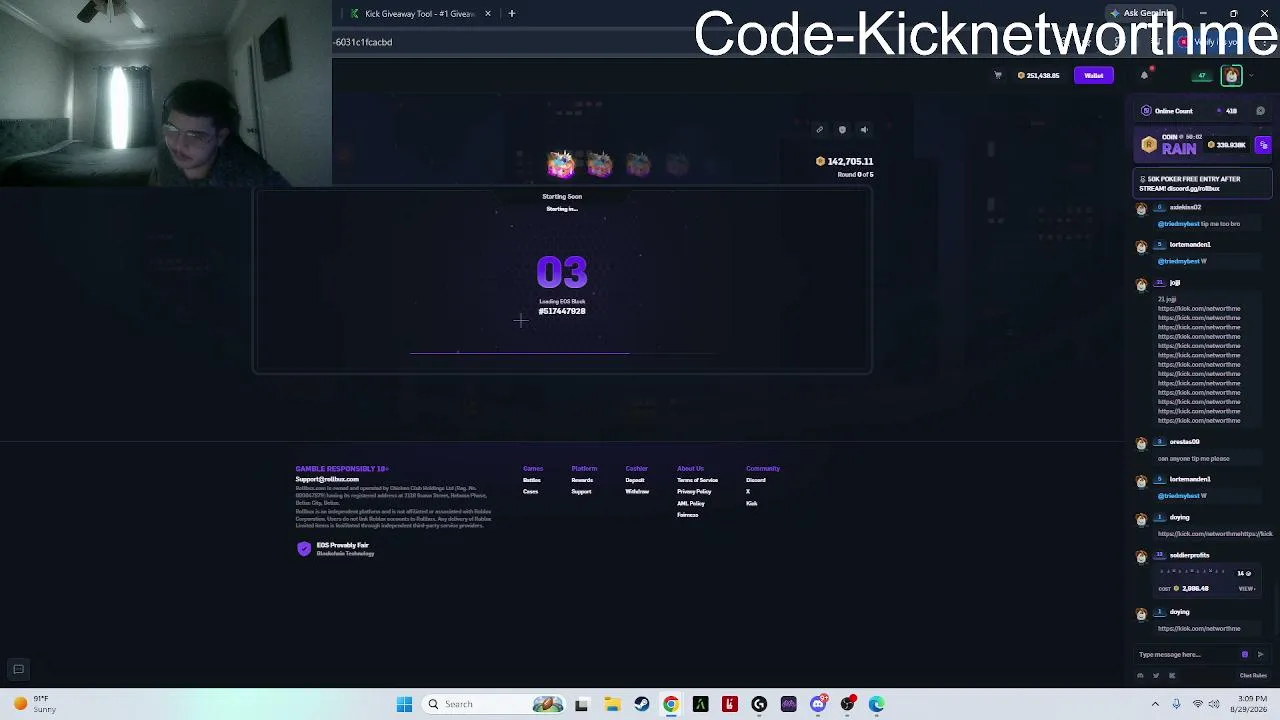The image size is (1280, 720).
Task: Open Withdraw link in footer
Action: click(637, 491)
